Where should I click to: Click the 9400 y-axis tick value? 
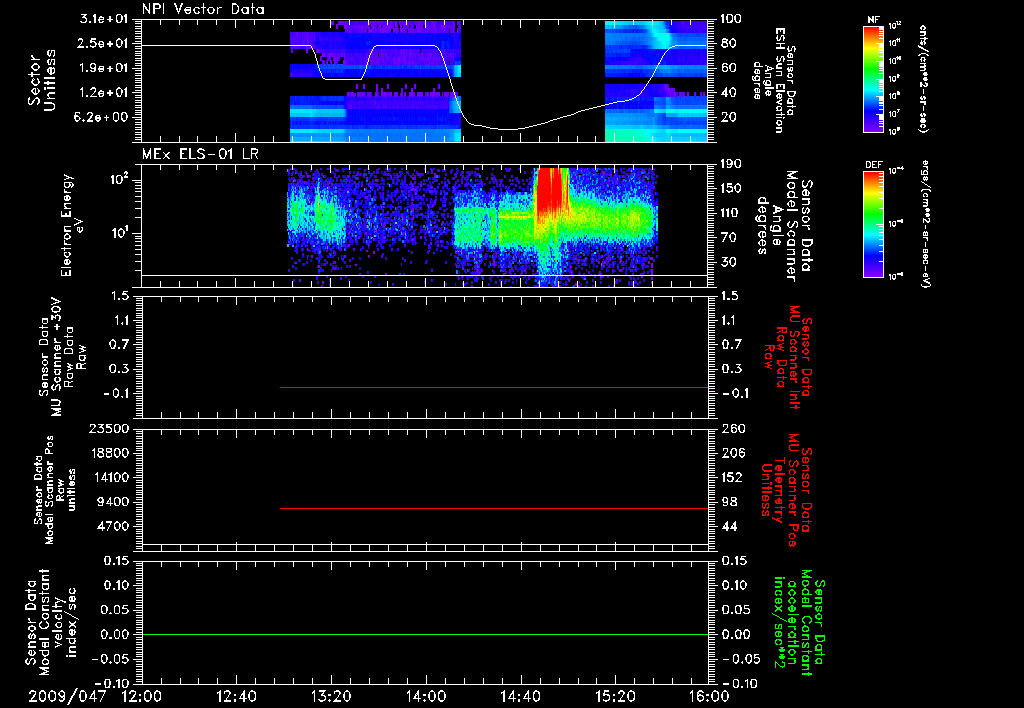tap(115, 502)
